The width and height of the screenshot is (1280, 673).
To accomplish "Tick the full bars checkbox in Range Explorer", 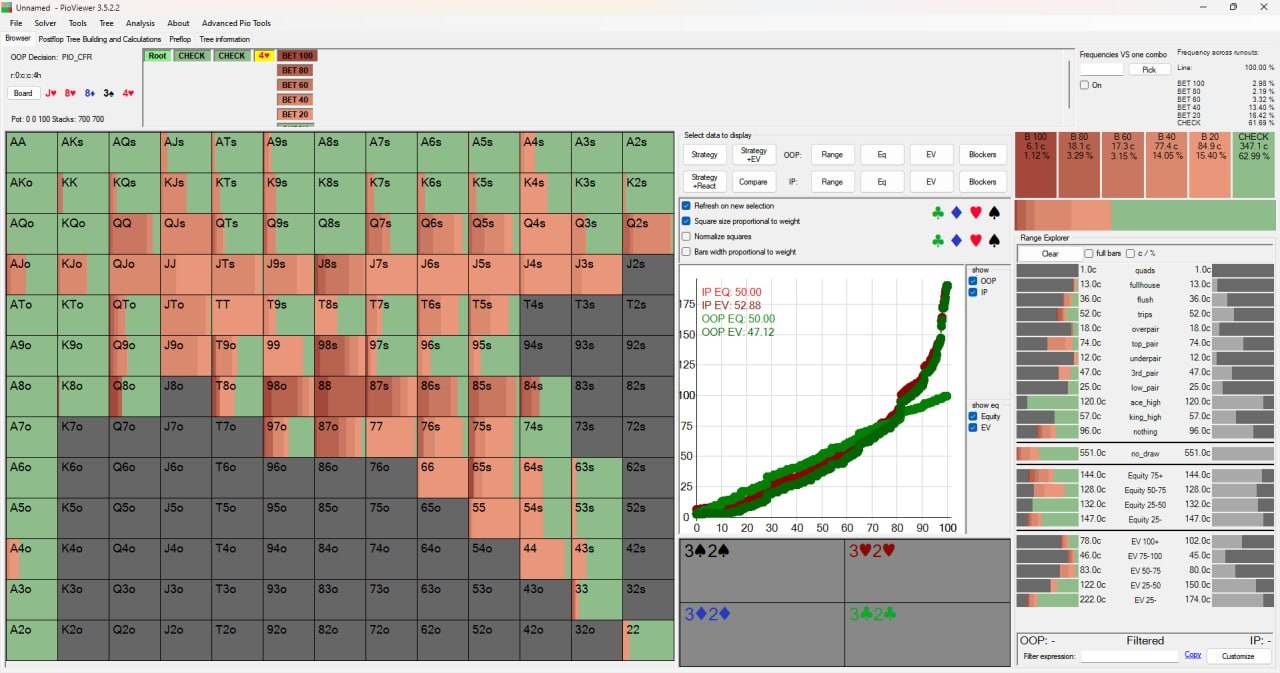I will point(1090,254).
